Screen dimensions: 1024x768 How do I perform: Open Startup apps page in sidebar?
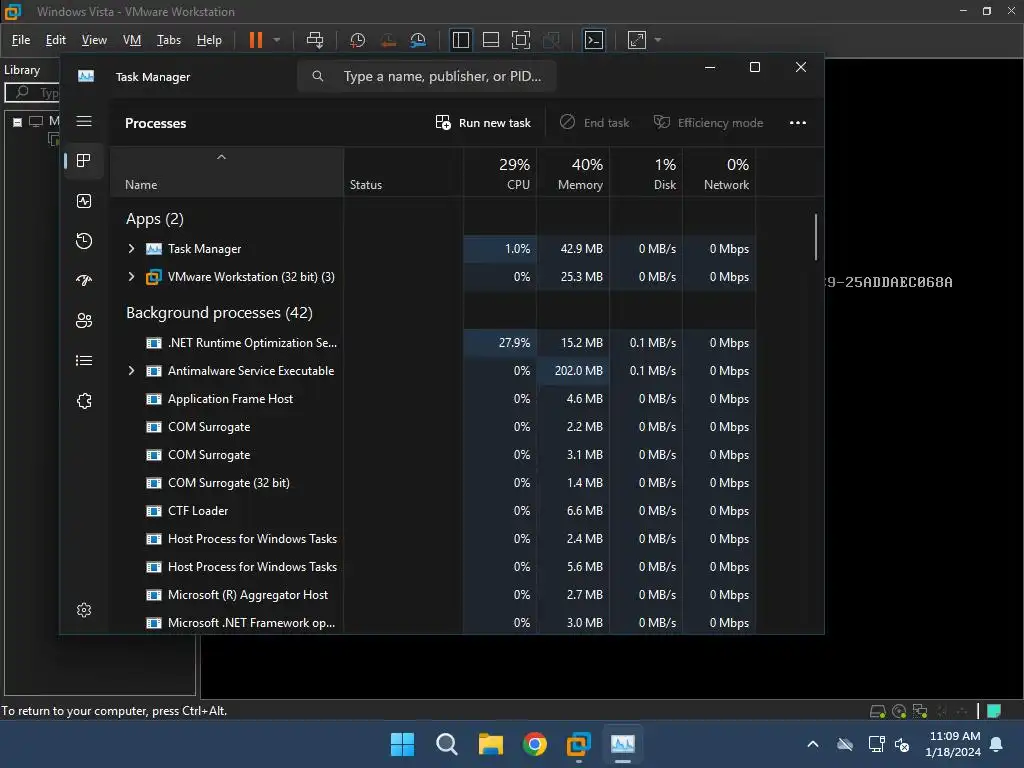84,281
